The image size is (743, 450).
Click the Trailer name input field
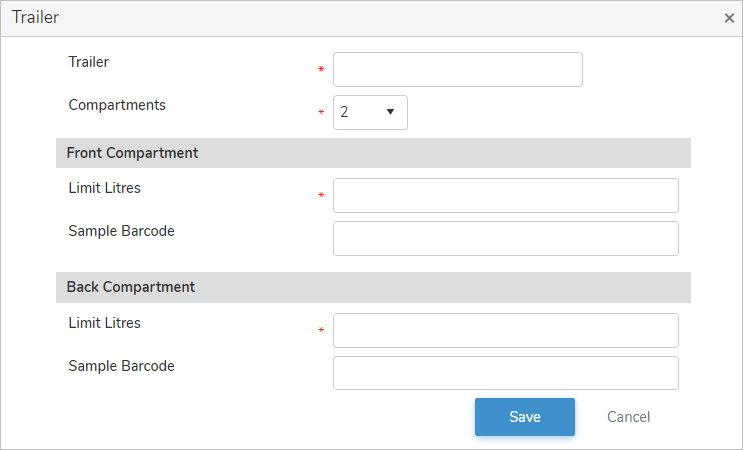point(457,70)
